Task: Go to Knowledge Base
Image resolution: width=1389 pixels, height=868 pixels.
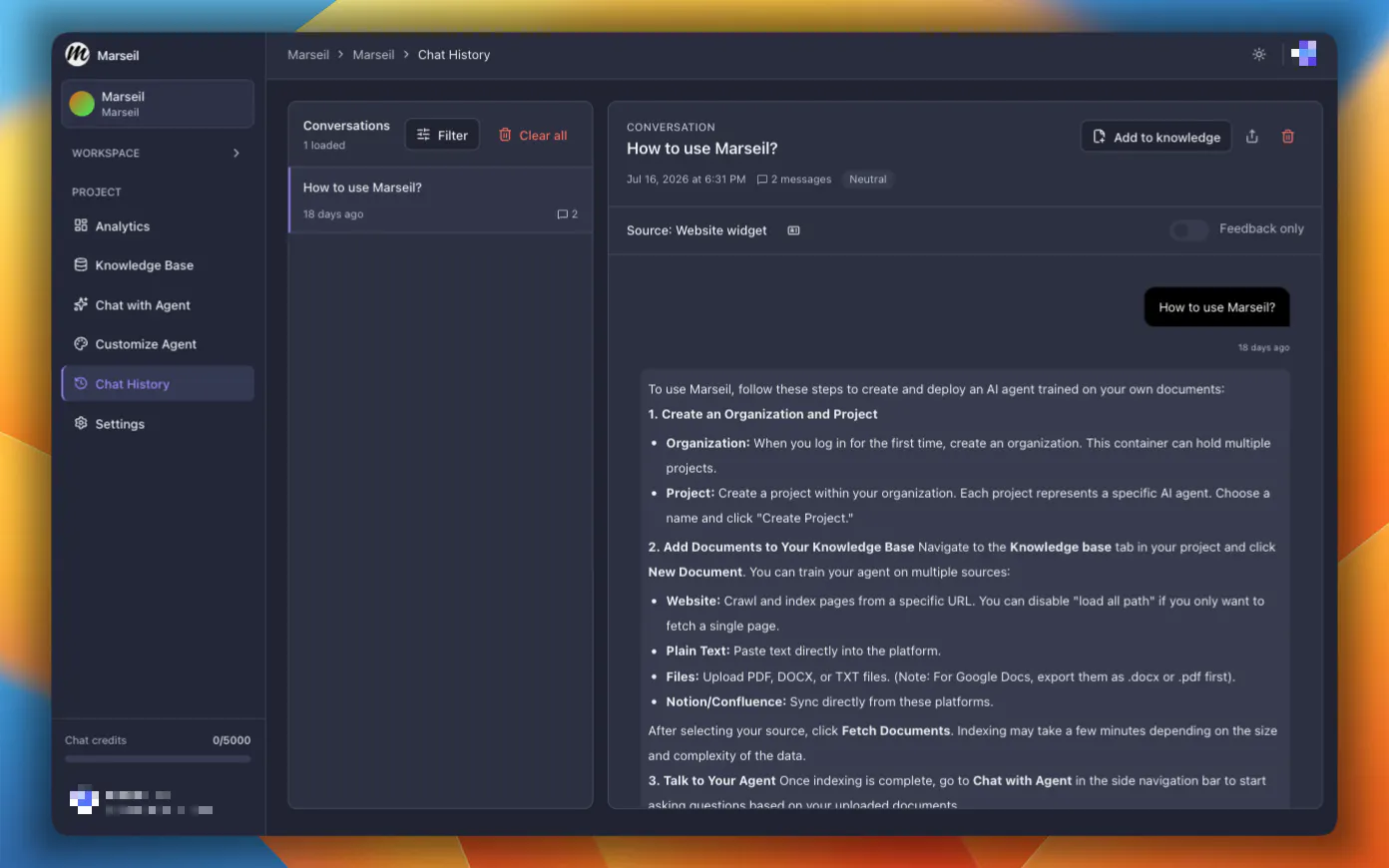Action: coord(158,265)
